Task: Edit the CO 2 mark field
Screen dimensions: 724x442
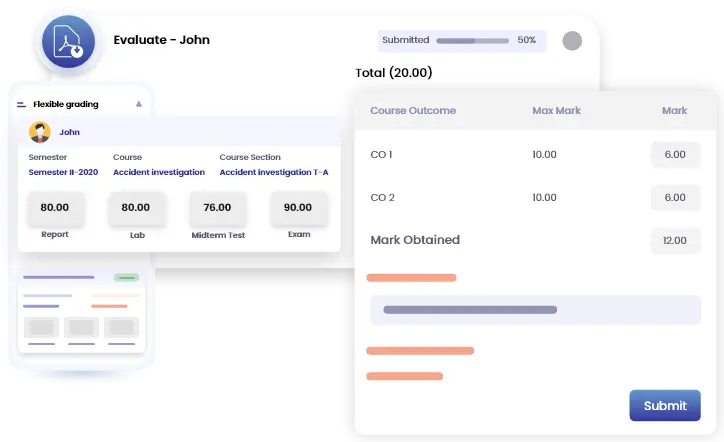Action: tap(675, 198)
